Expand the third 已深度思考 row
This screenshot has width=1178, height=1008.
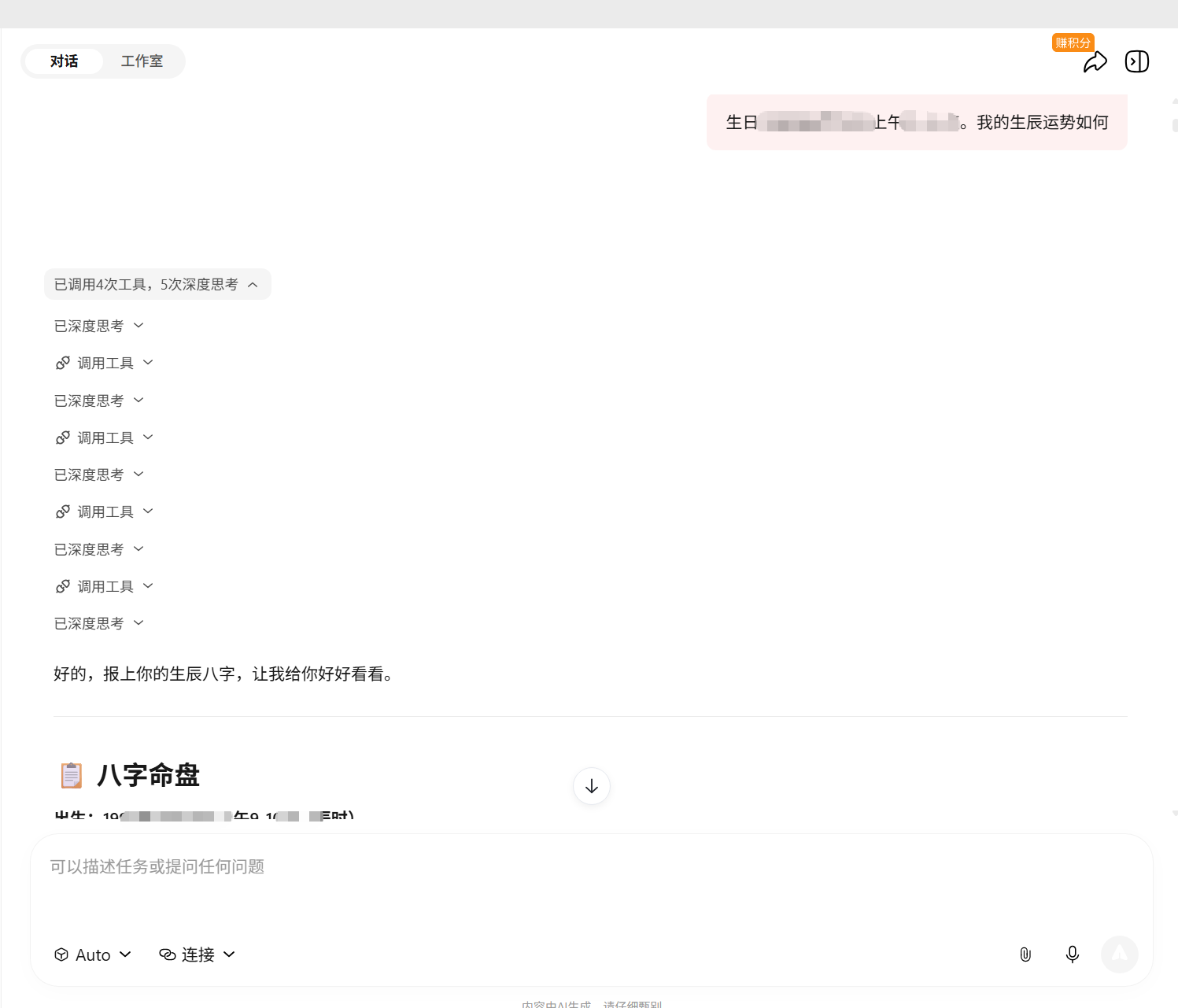[99, 474]
